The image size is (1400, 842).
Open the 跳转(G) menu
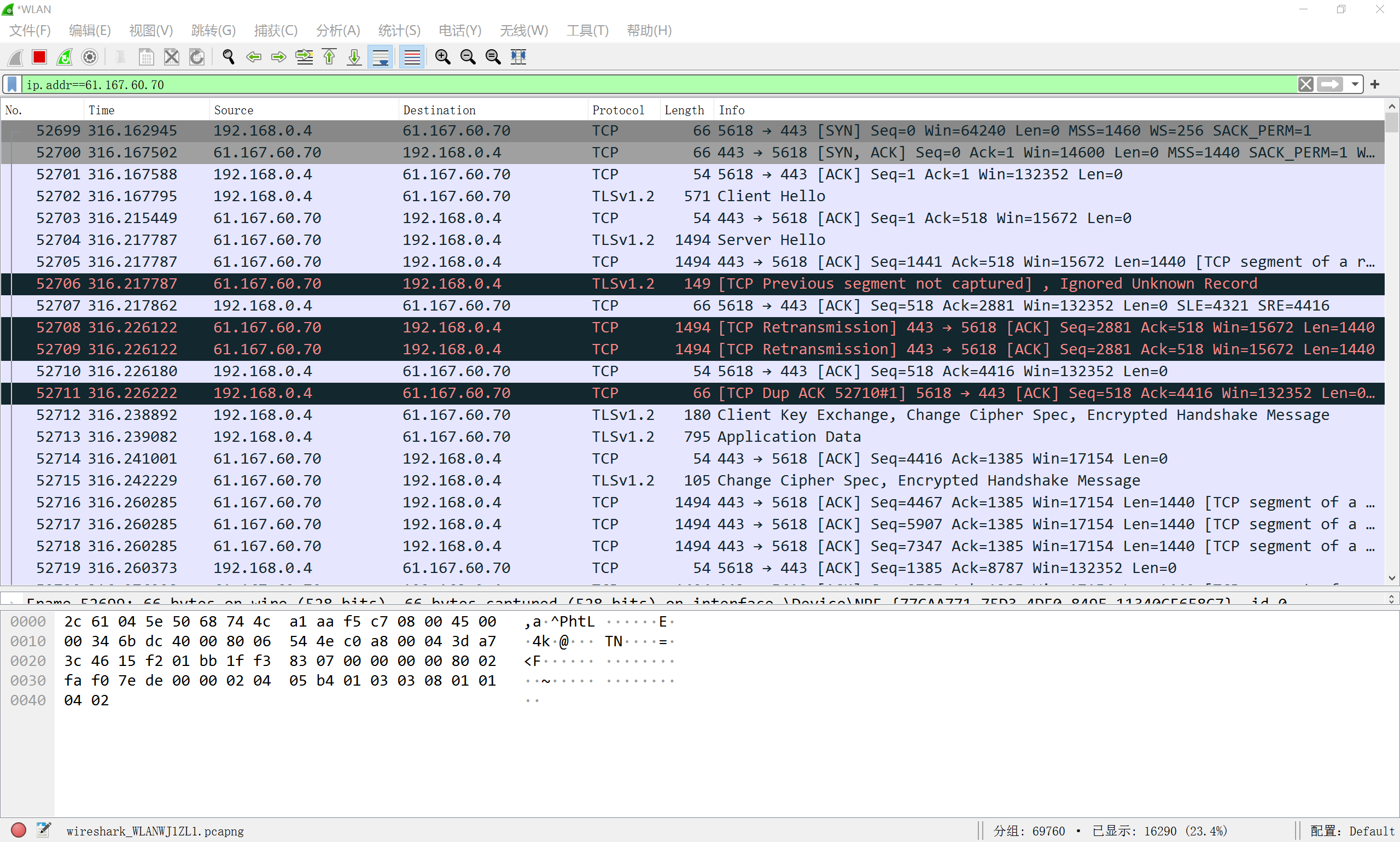(x=213, y=30)
